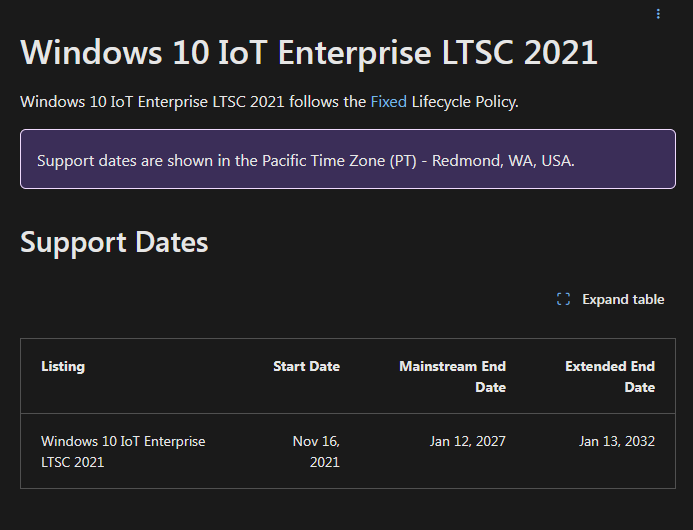Click the Nov 16, 2021 start date cell
The width and height of the screenshot is (693, 530).
pyautogui.click(x=316, y=451)
